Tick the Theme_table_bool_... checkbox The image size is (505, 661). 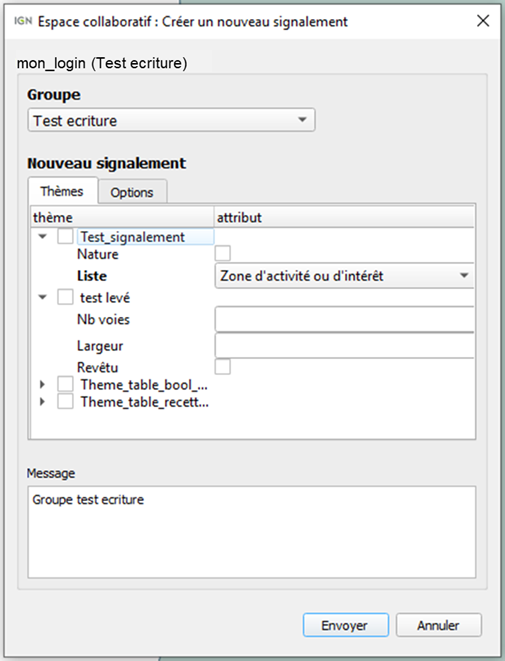pyautogui.click(x=65, y=384)
